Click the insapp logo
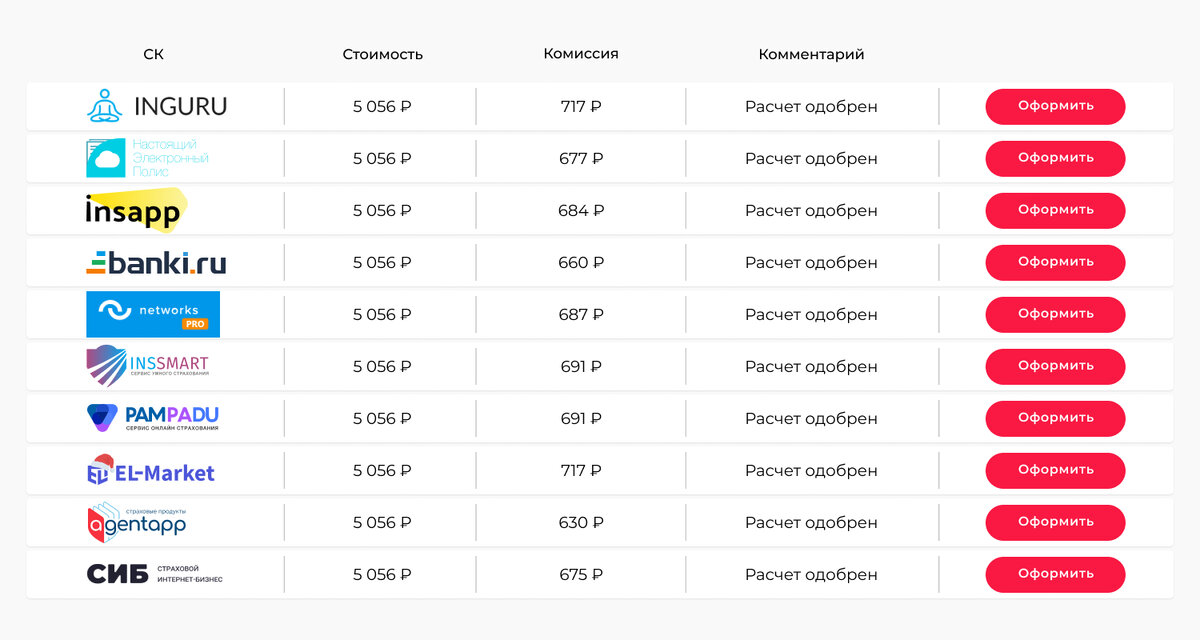The image size is (1200, 640). (x=134, y=210)
